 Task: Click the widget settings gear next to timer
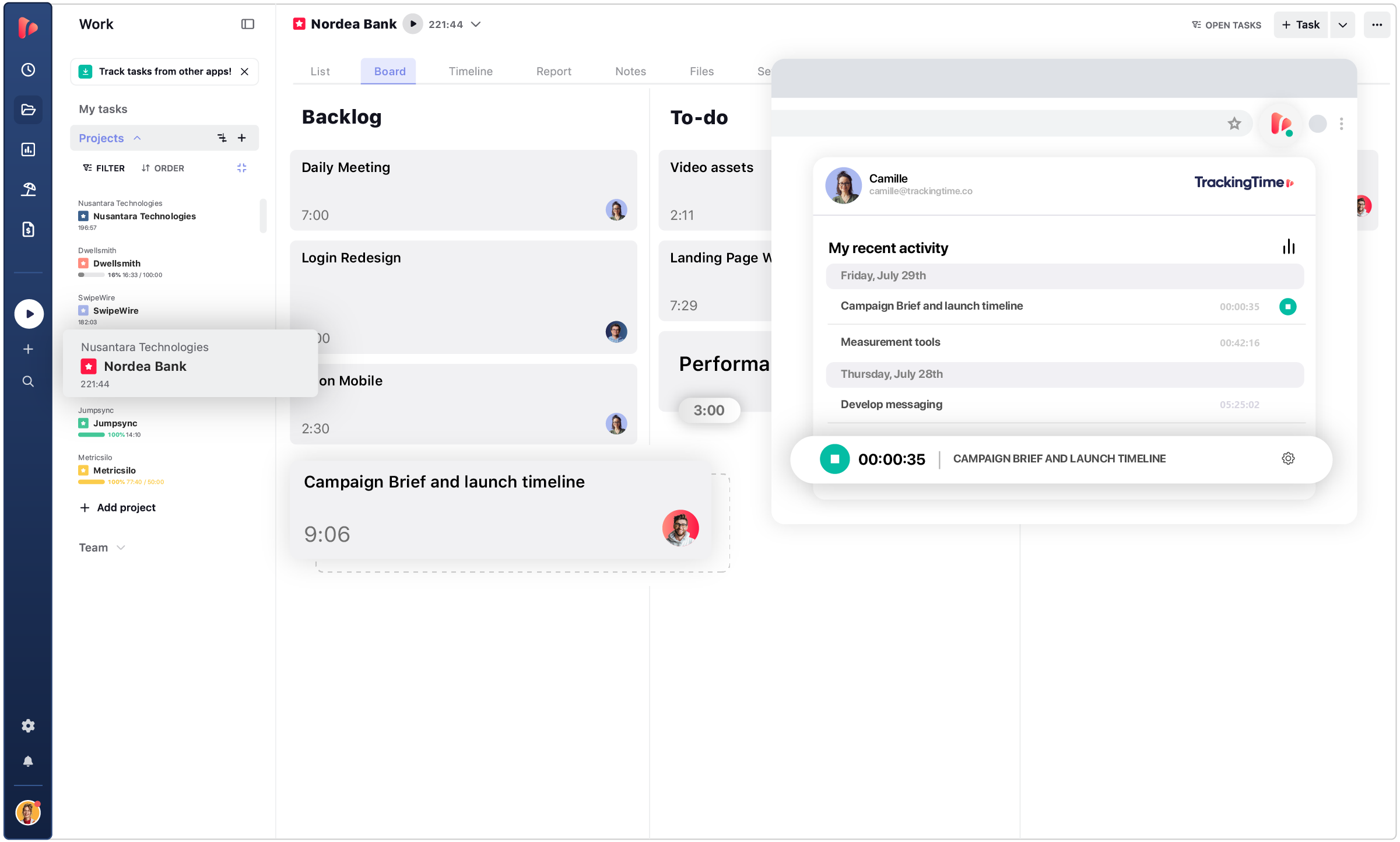point(1288,459)
